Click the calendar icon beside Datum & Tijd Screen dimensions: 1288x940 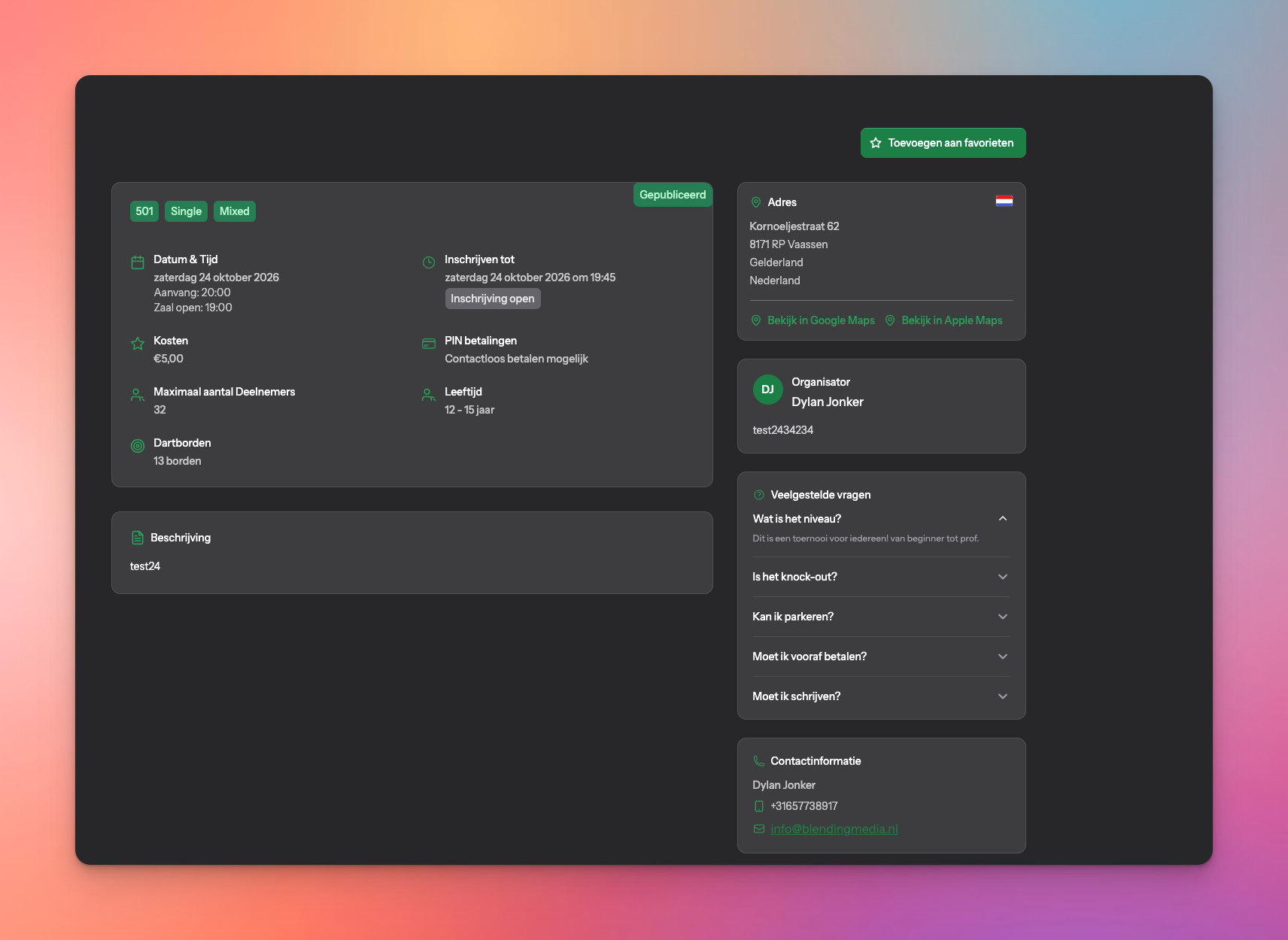pos(138,262)
